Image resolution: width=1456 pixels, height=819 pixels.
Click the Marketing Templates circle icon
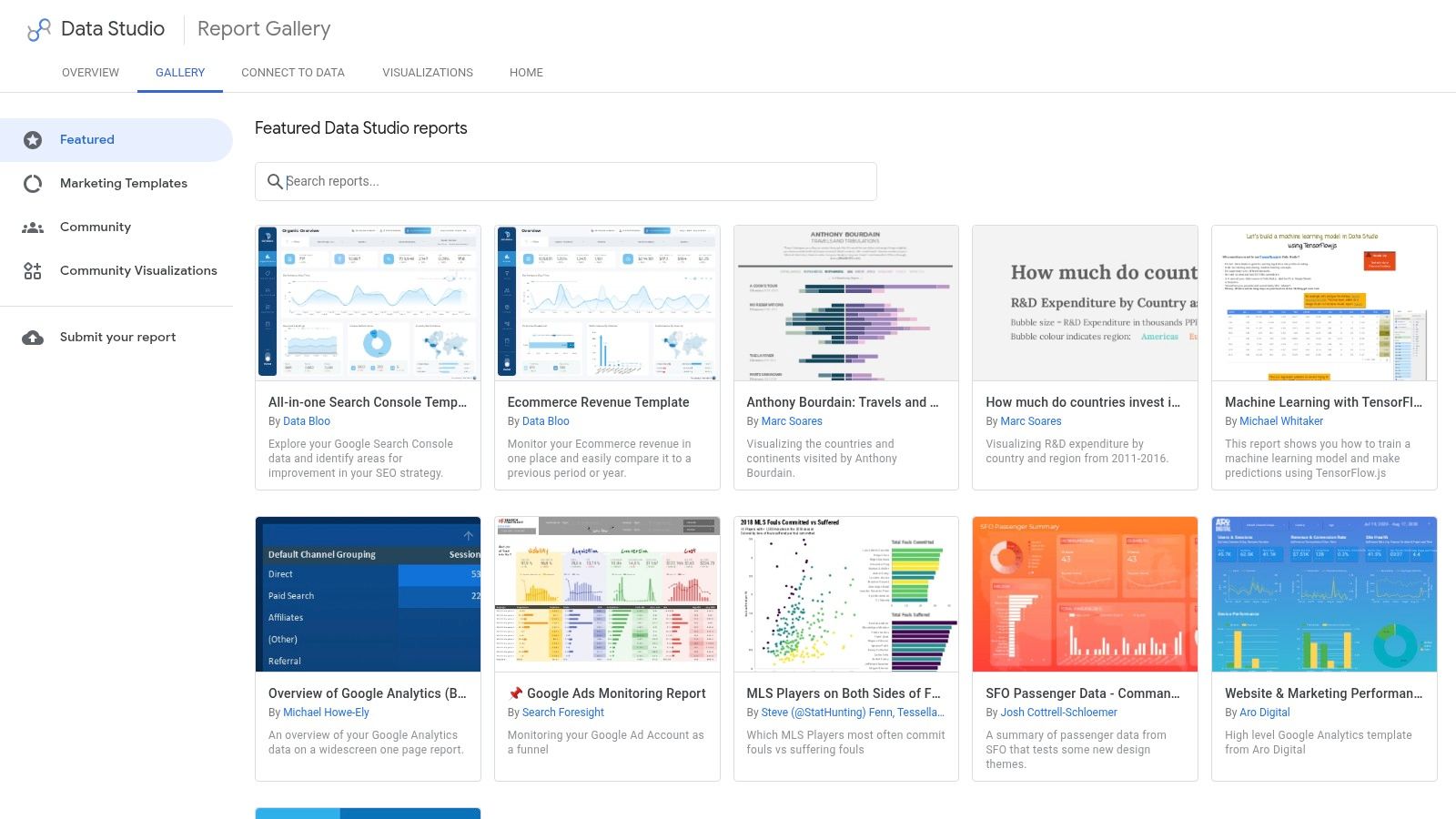point(33,184)
